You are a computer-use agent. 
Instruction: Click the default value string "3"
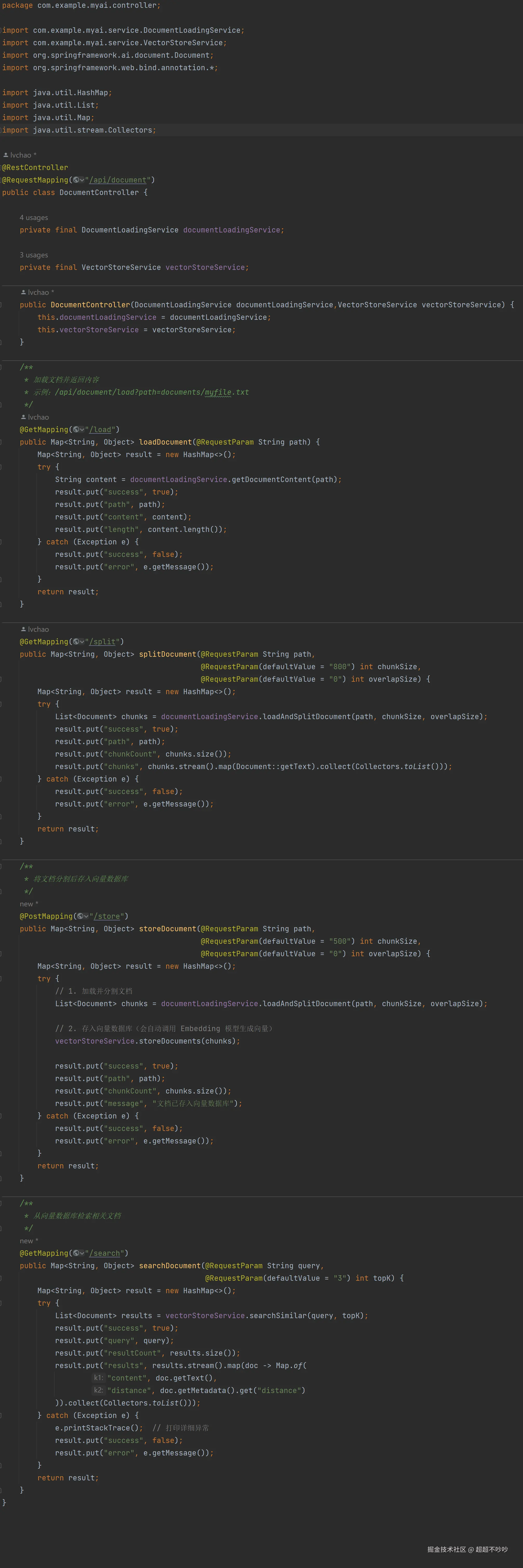coord(340,1278)
